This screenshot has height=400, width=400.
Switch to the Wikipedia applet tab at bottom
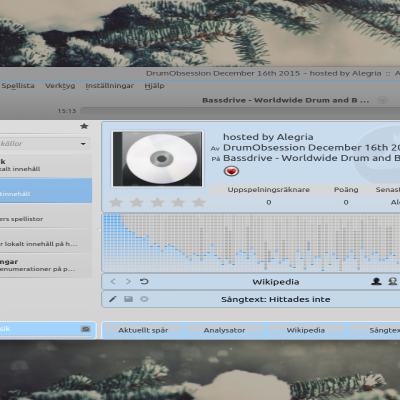(306, 330)
